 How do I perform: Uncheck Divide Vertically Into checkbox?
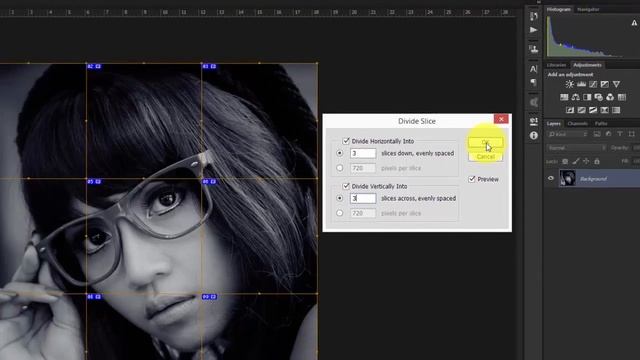tap(346, 186)
